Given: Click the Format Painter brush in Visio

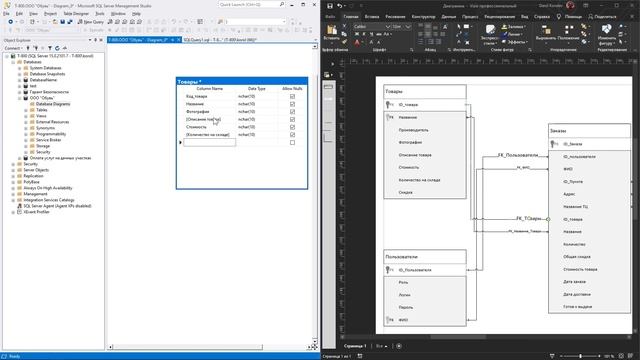Looking at the screenshot, I should point(344,42).
